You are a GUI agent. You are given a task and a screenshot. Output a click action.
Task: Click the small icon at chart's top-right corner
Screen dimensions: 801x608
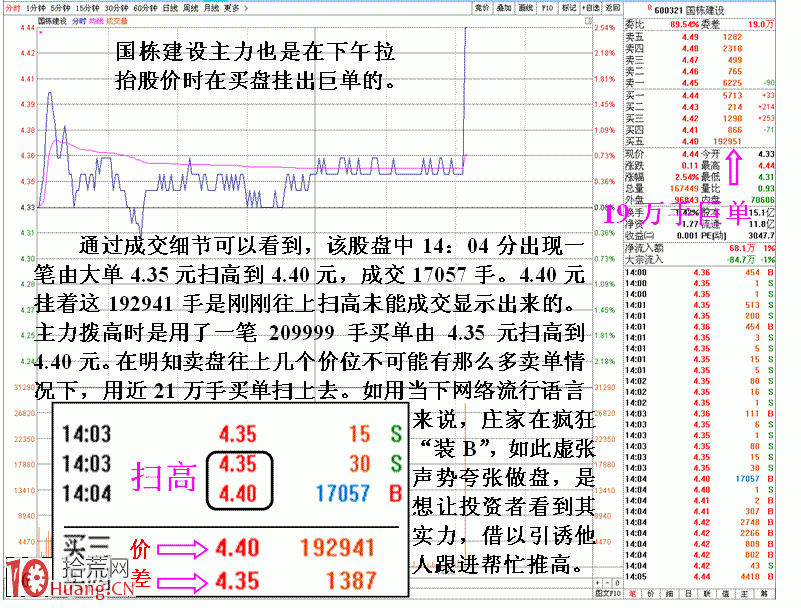pos(588,21)
